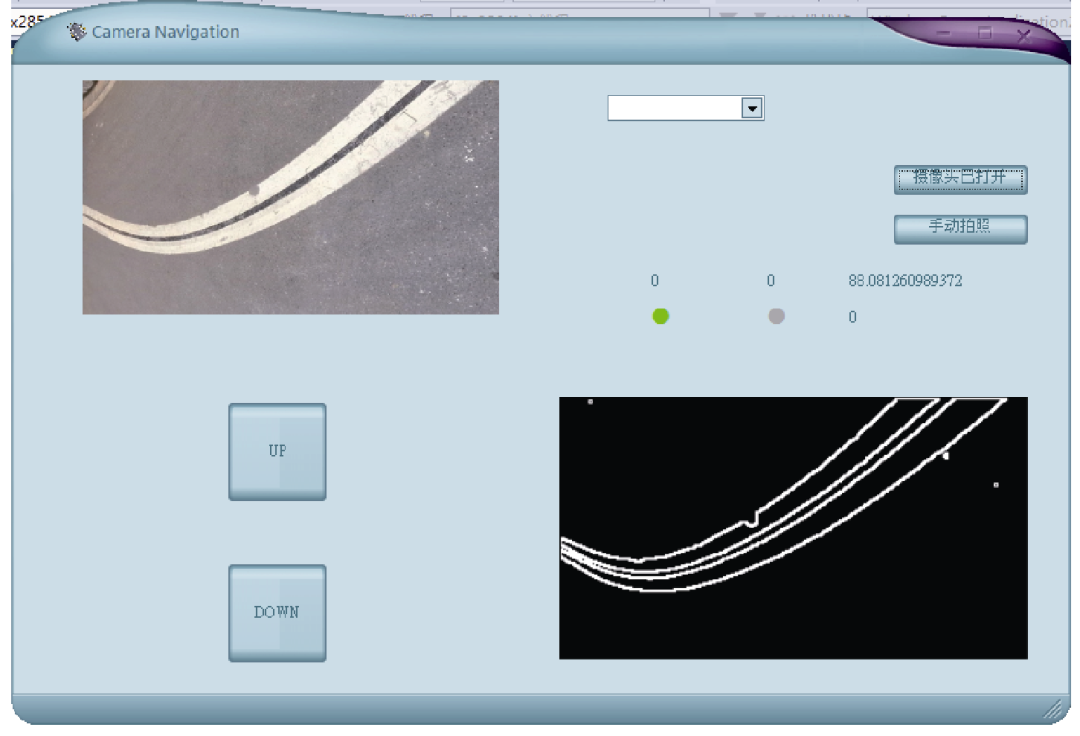Close the Camera Navigation window
1080x736 pixels.
[1024, 34]
